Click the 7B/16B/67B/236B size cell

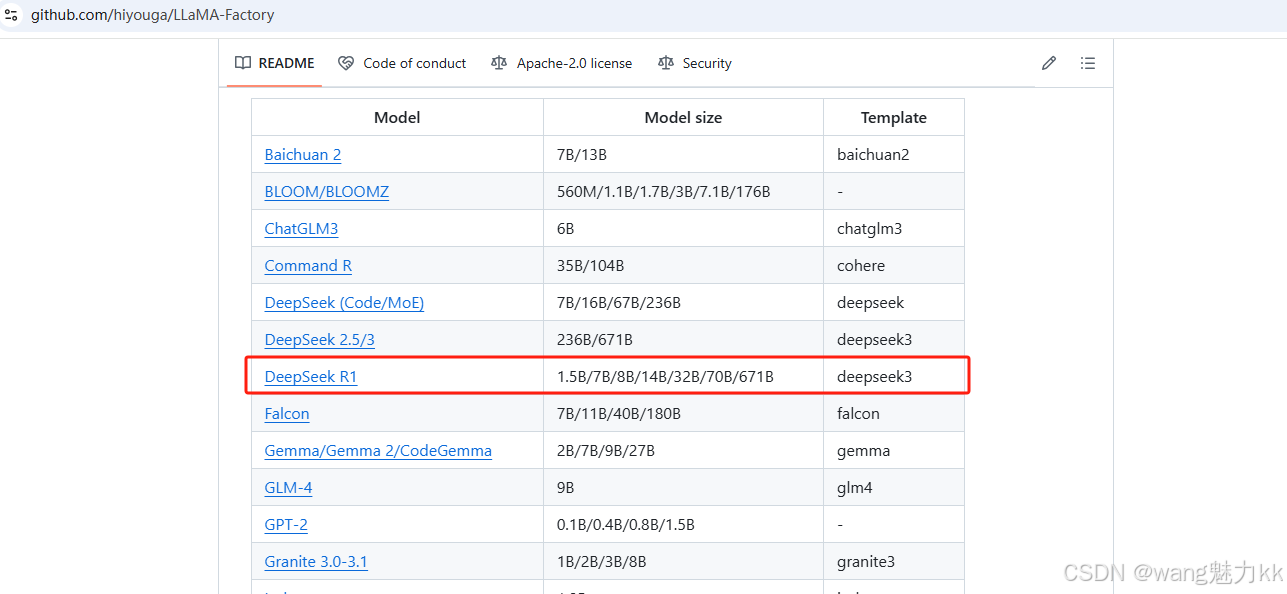click(683, 303)
